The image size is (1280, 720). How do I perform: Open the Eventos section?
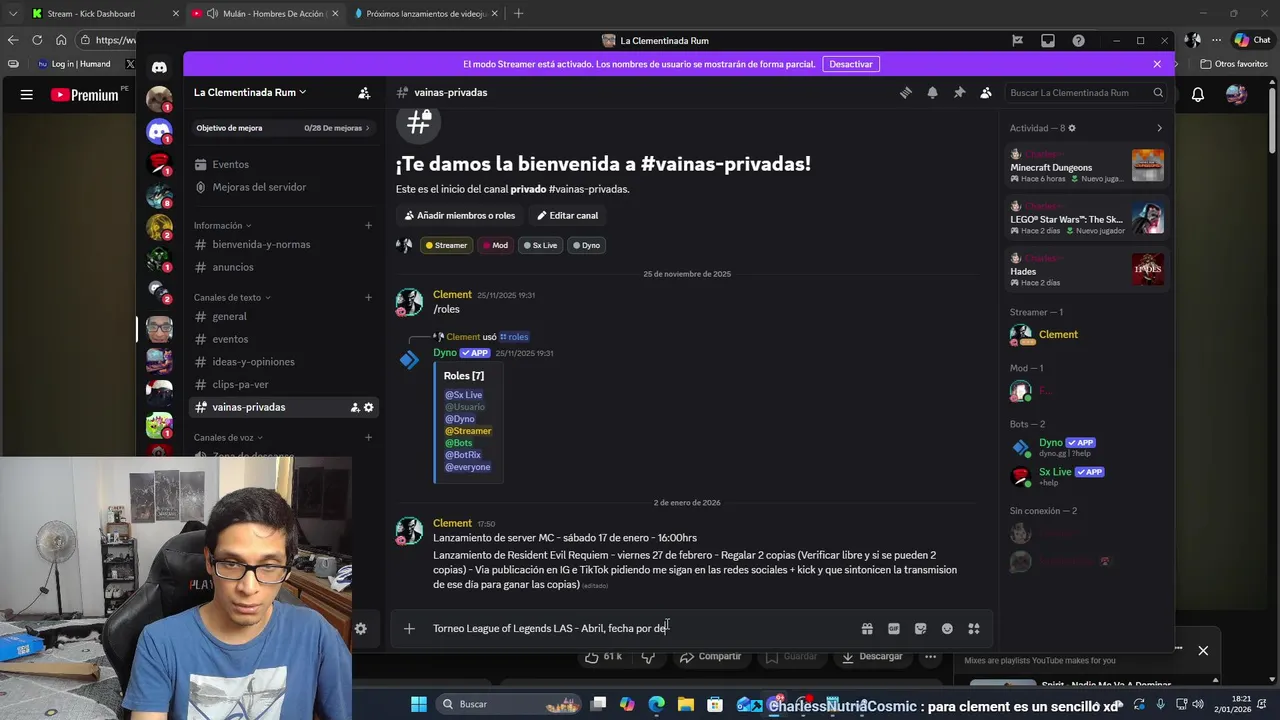[x=283, y=164]
